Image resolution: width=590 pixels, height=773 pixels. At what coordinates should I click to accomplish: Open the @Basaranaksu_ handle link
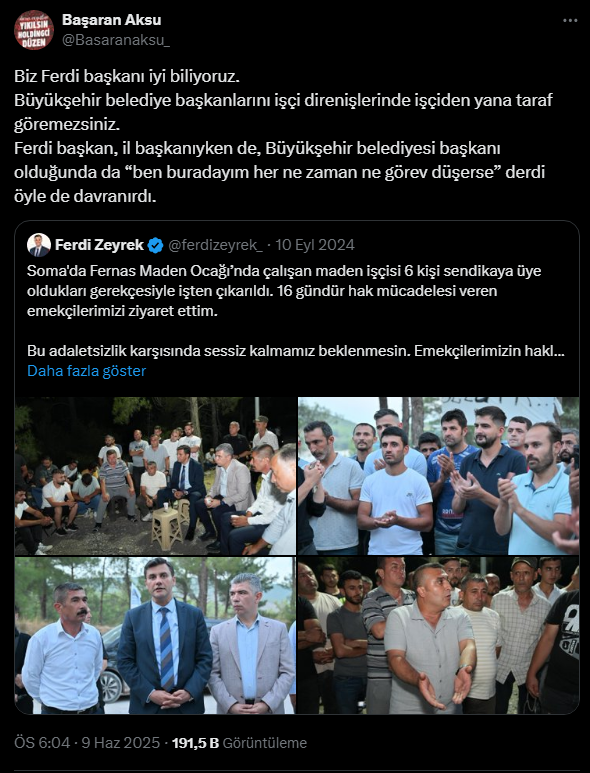(x=116, y=40)
